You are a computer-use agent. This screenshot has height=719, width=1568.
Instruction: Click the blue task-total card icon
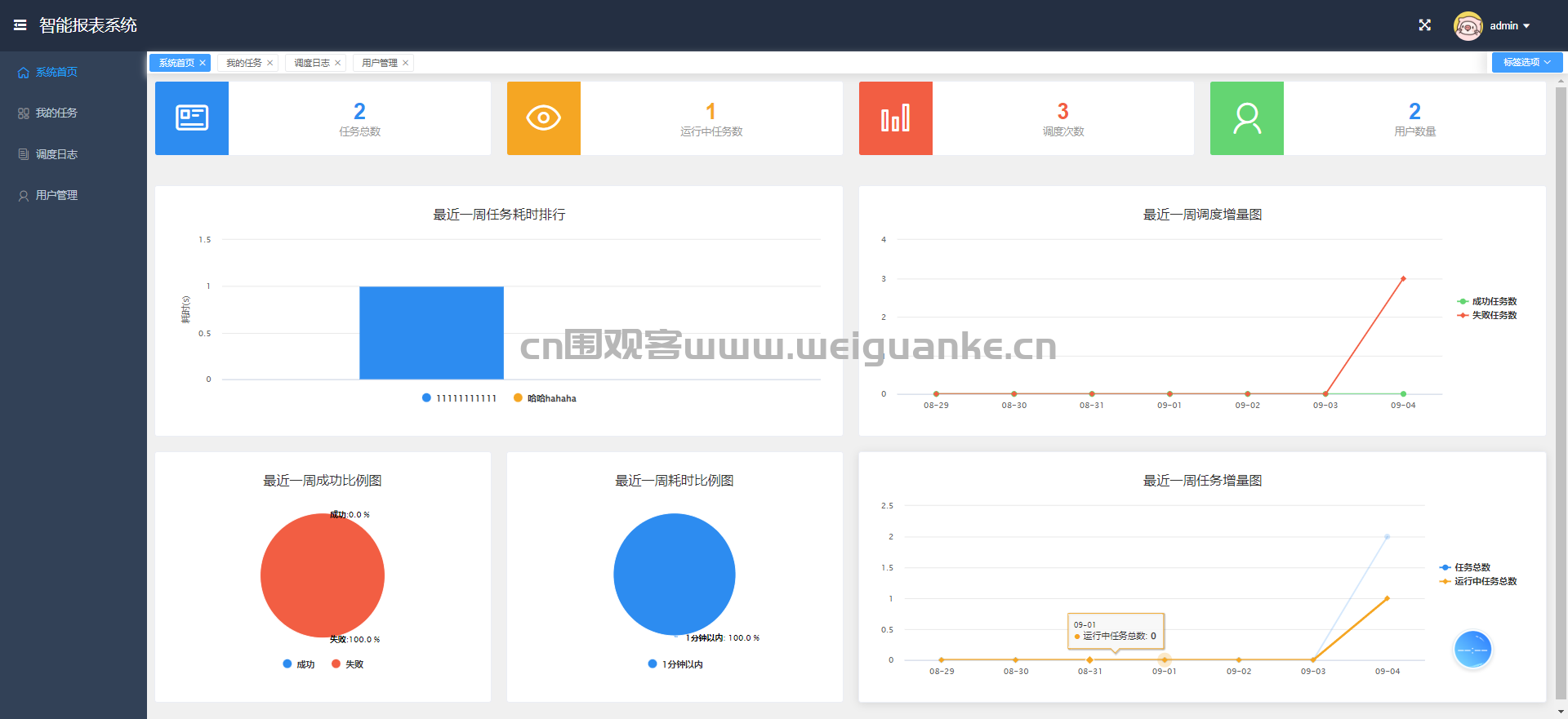tap(192, 118)
